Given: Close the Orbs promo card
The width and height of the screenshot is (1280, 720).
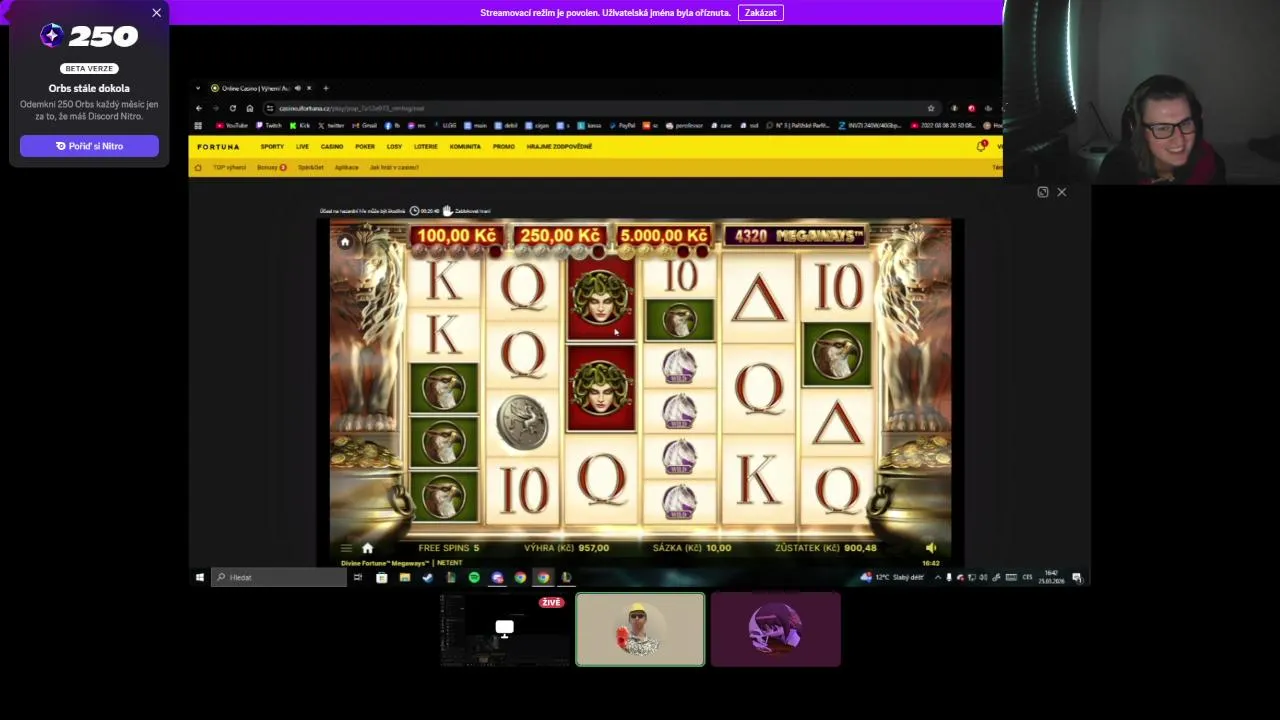Looking at the screenshot, I should pos(156,13).
